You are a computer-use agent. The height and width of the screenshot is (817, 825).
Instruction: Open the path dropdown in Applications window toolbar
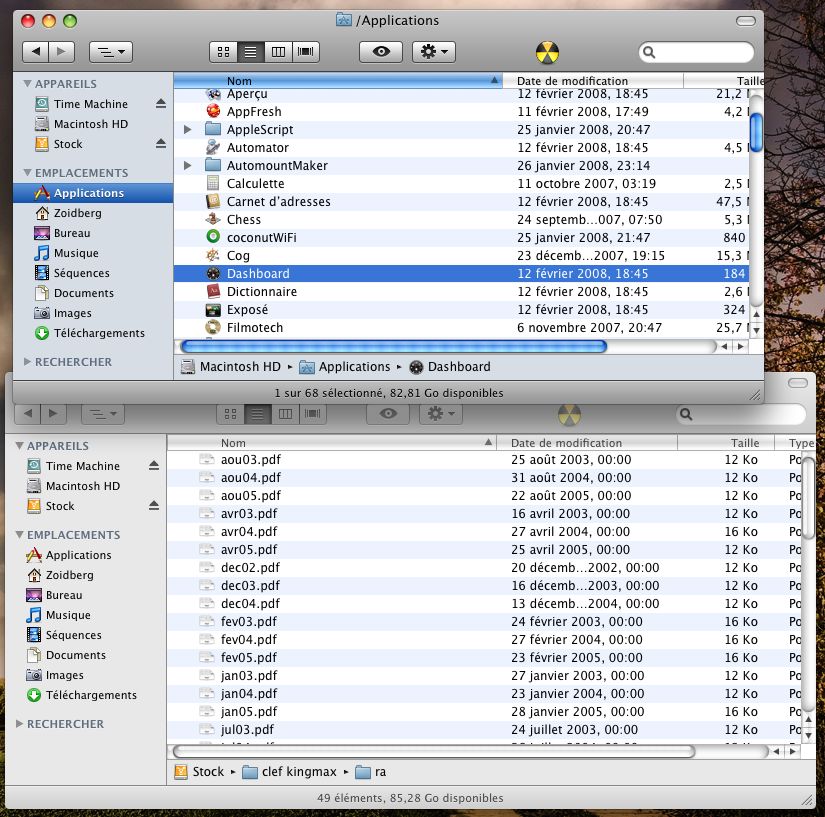[111, 52]
